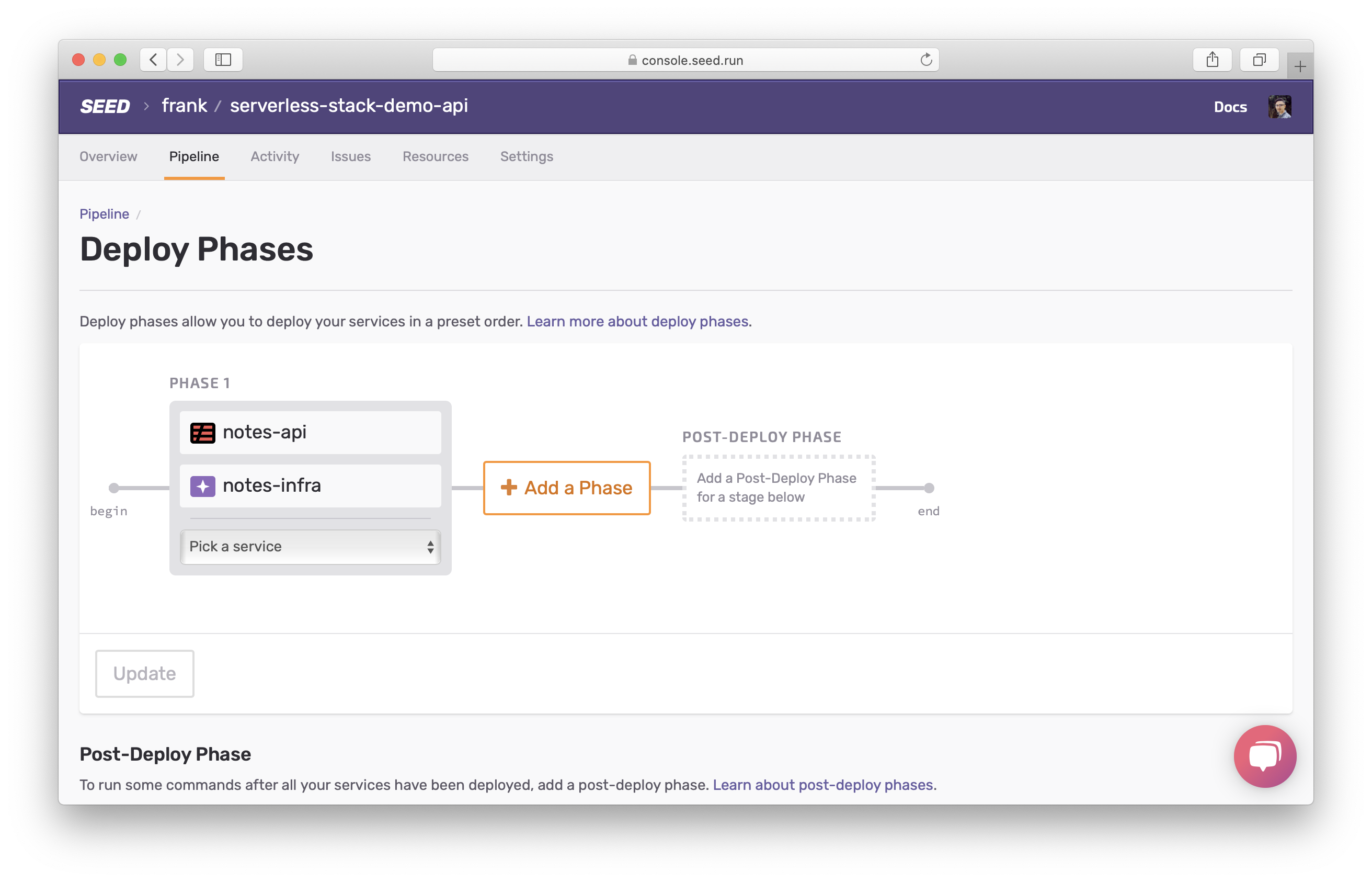Click the notes-infra purple star icon
This screenshot has height=882, width=1372.
203,486
